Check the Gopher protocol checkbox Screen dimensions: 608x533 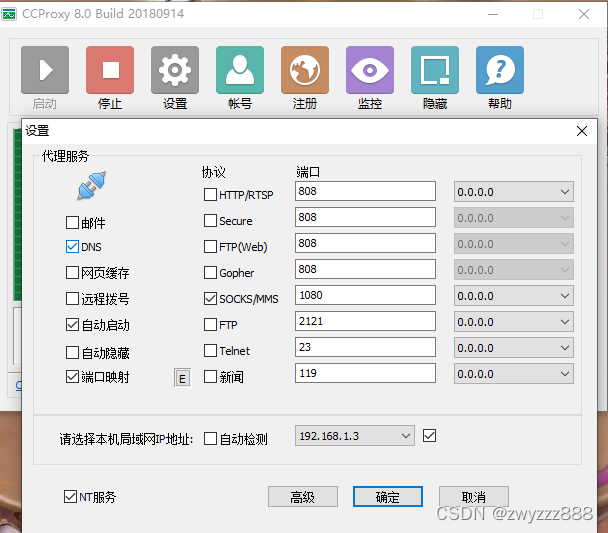point(210,273)
